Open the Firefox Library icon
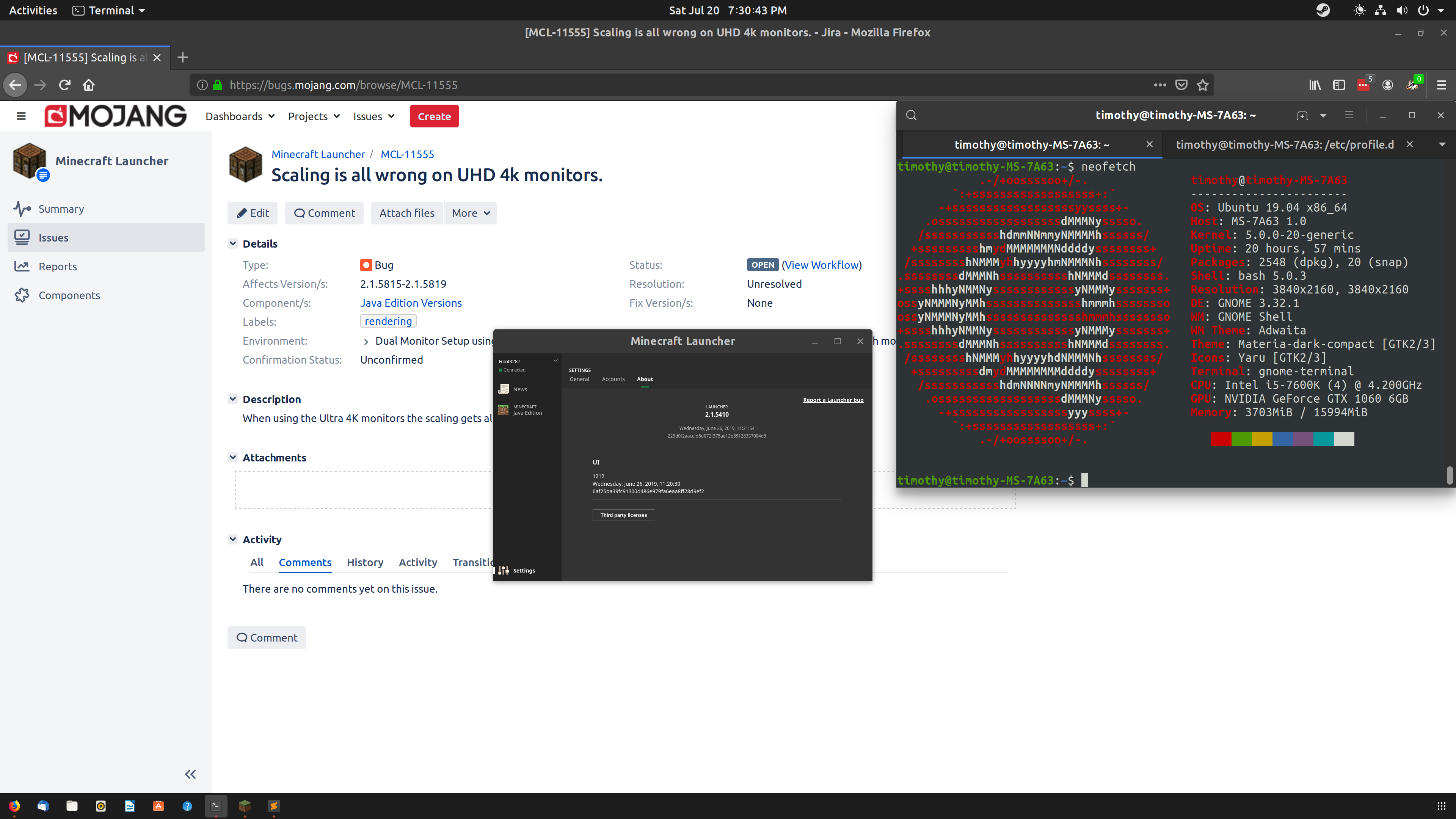 (x=1315, y=85)
